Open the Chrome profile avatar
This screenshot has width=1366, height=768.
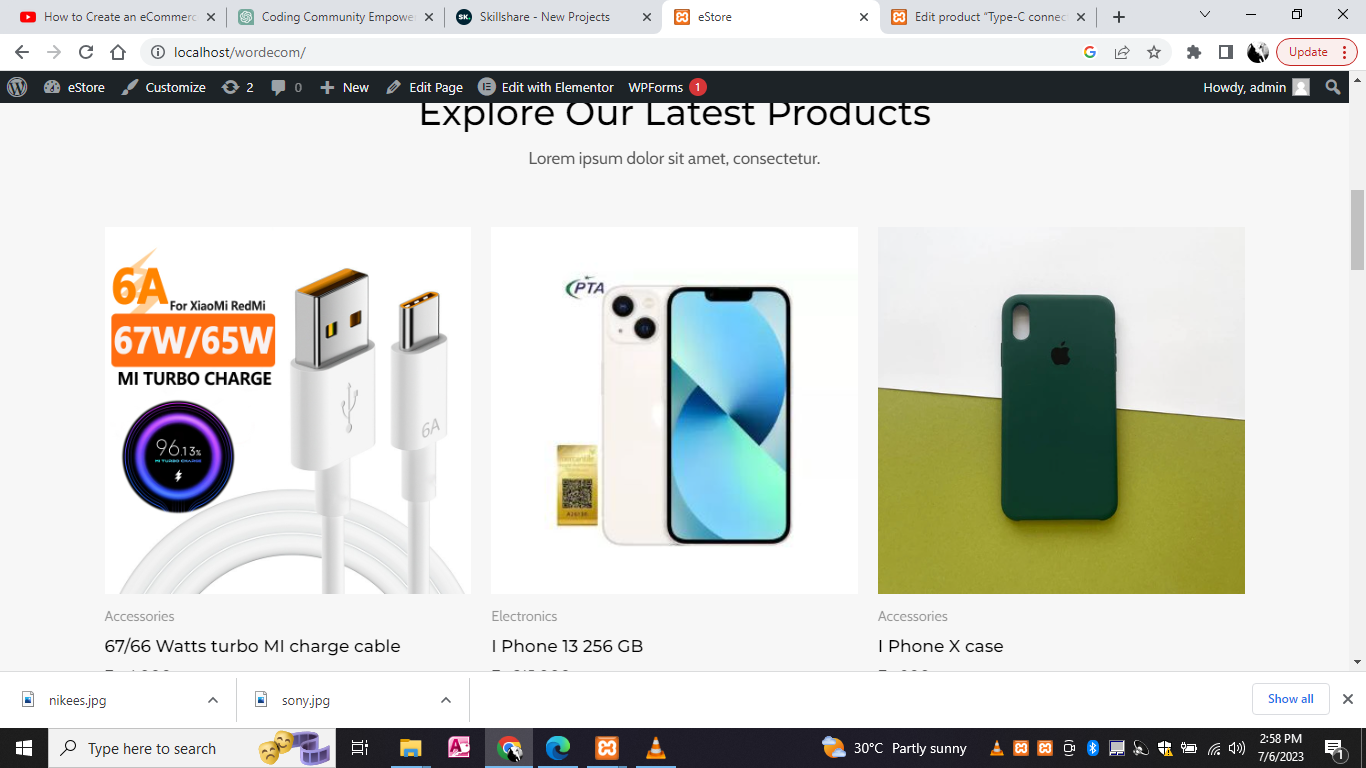[1258, 52]
